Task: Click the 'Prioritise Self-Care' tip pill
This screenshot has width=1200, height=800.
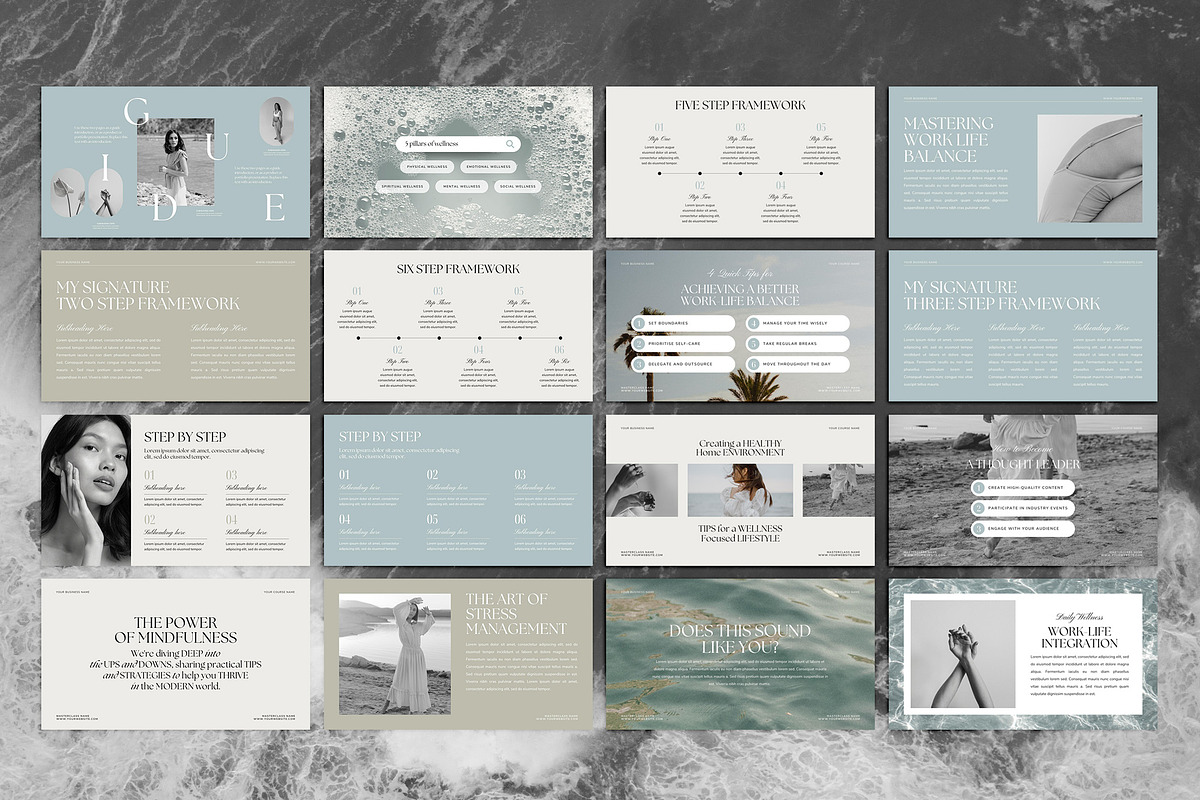Action: point(685,344)
